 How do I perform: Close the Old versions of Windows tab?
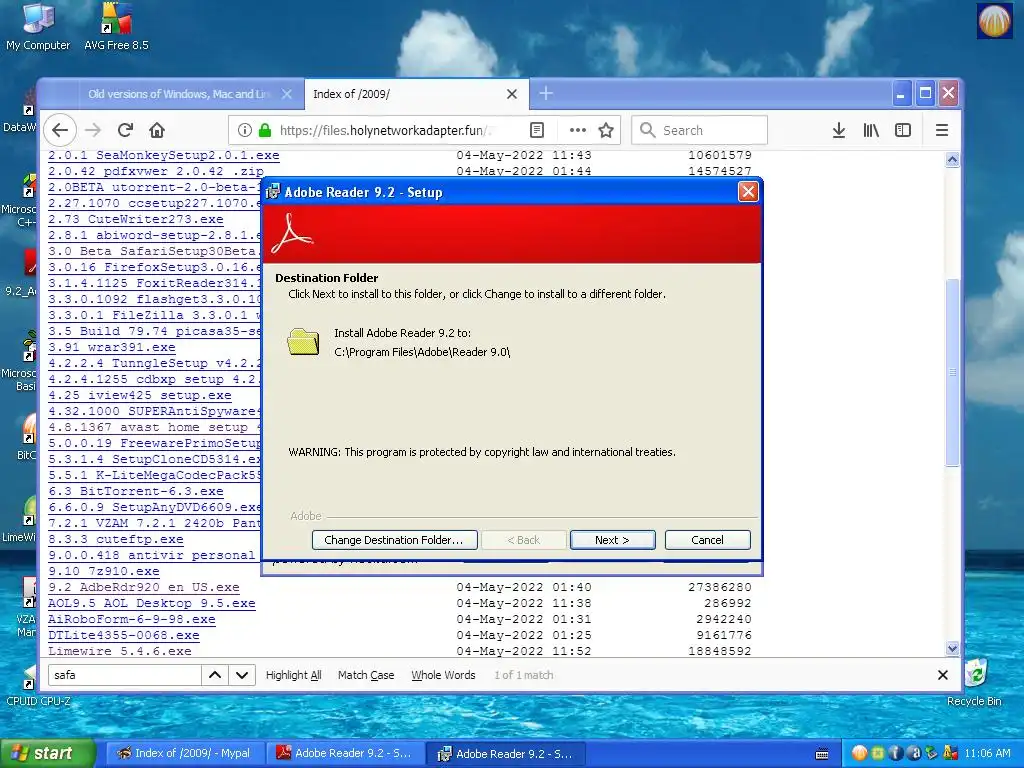287,94
